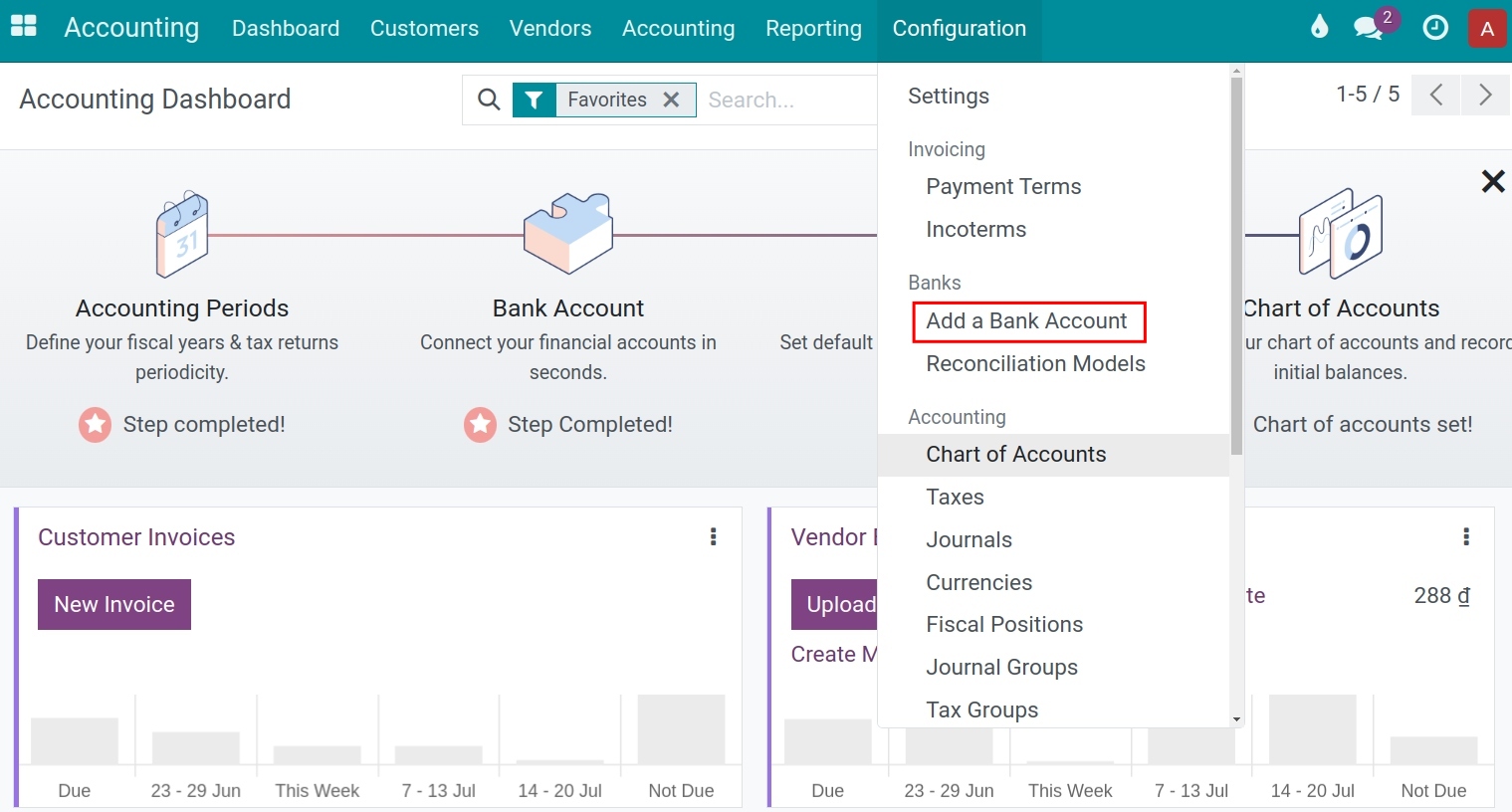The image size is (1512, 812).
Task: Click the New Invoice button
Action: 114,605
